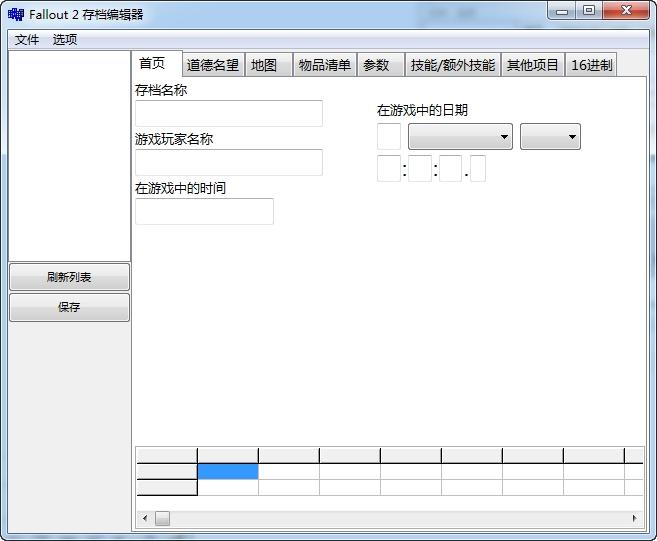The image size is (657, 541).
Task: Click the empty save list panel
Action: pos(70,156)
